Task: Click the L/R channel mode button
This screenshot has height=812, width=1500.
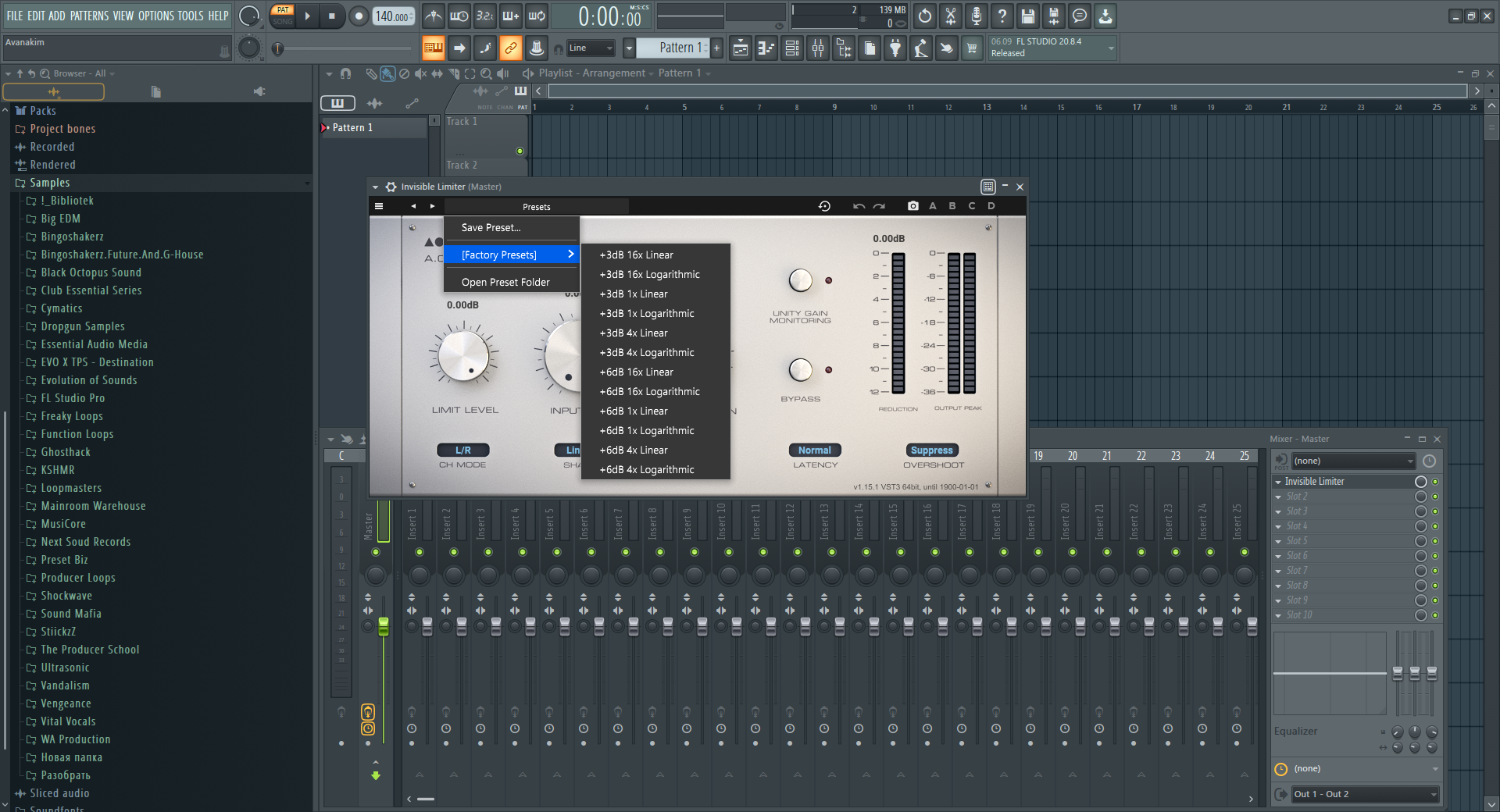Action: pos(463,451)
